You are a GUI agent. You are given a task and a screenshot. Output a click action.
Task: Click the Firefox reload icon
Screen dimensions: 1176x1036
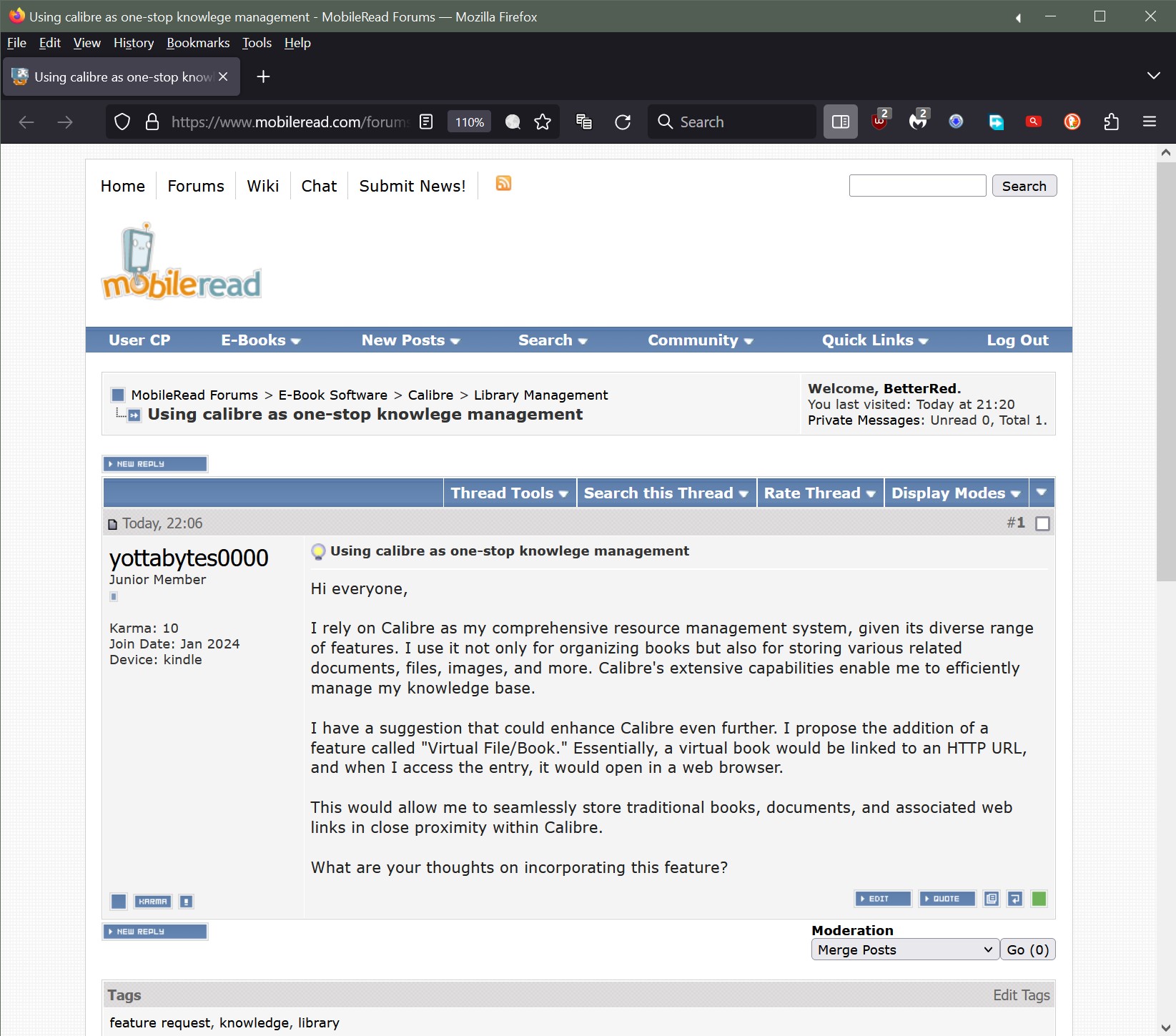tap(623, 122)
